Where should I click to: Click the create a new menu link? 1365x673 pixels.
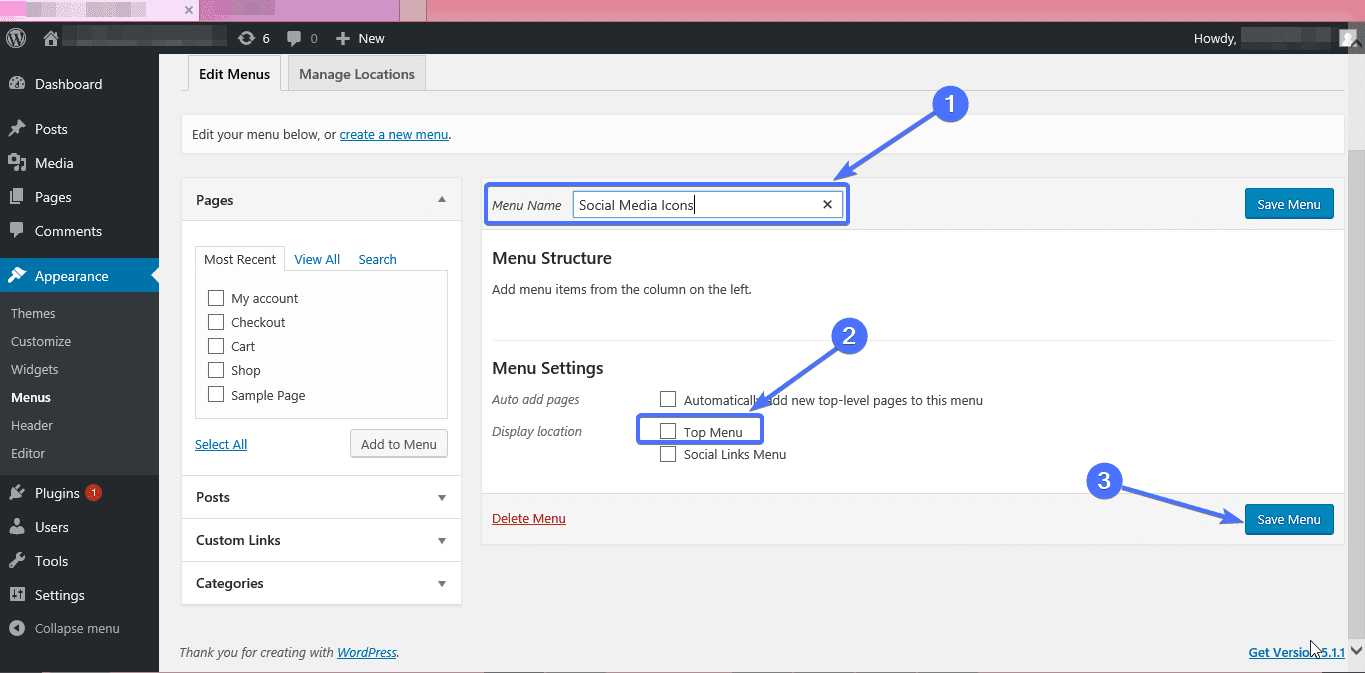[x=394, y=134]
